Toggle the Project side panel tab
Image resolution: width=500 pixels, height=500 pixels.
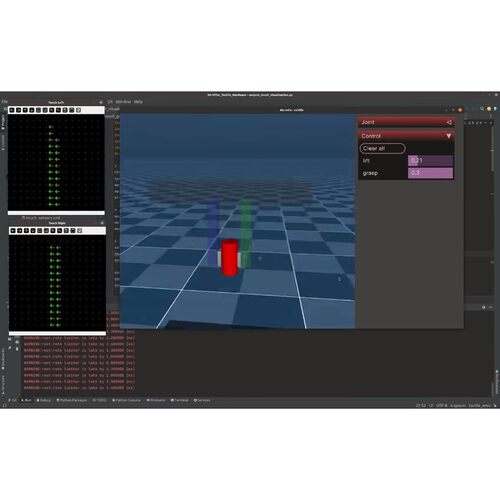click(3, 122)
